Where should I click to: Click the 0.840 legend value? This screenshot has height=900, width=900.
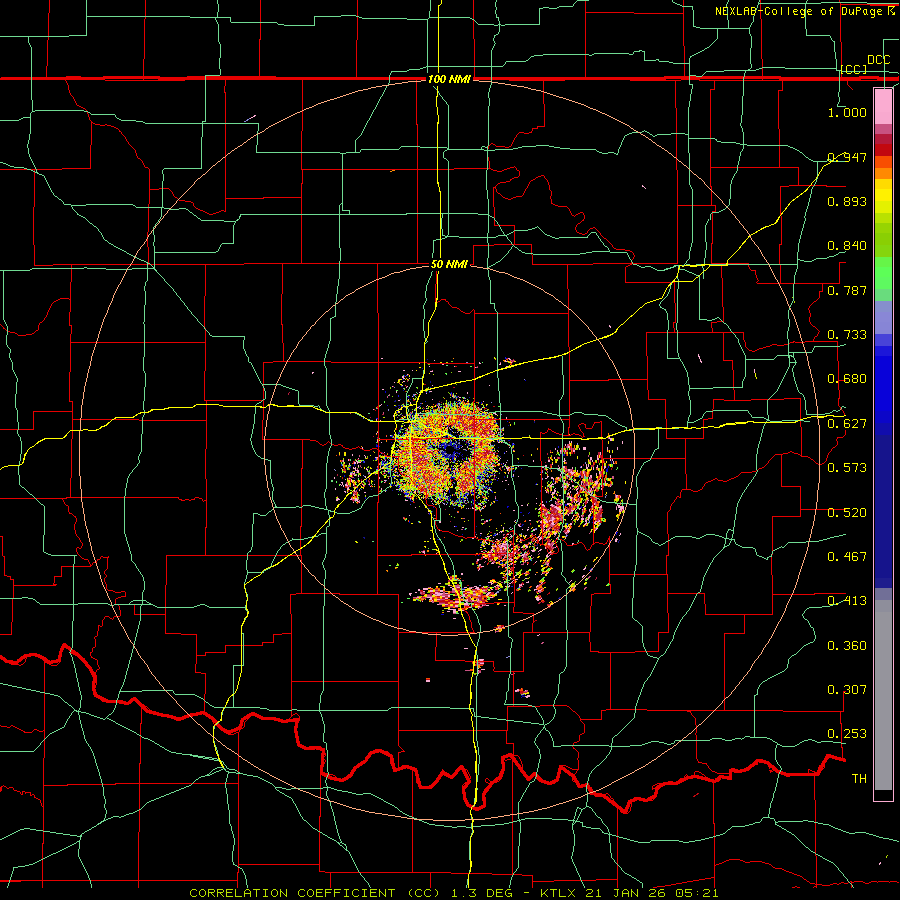click(x=847, y=246)
